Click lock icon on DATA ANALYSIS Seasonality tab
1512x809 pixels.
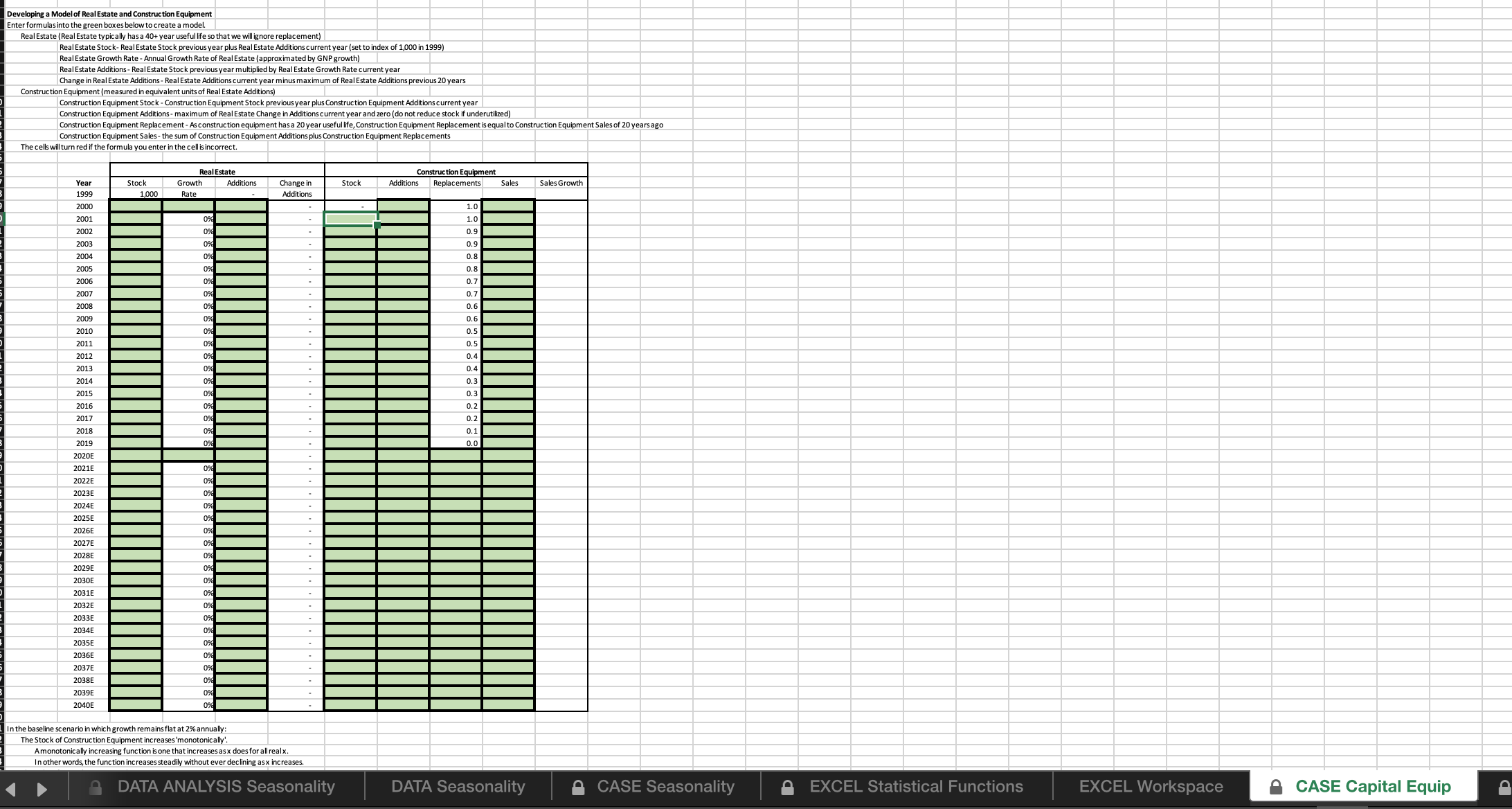click(x=96, y=788)
